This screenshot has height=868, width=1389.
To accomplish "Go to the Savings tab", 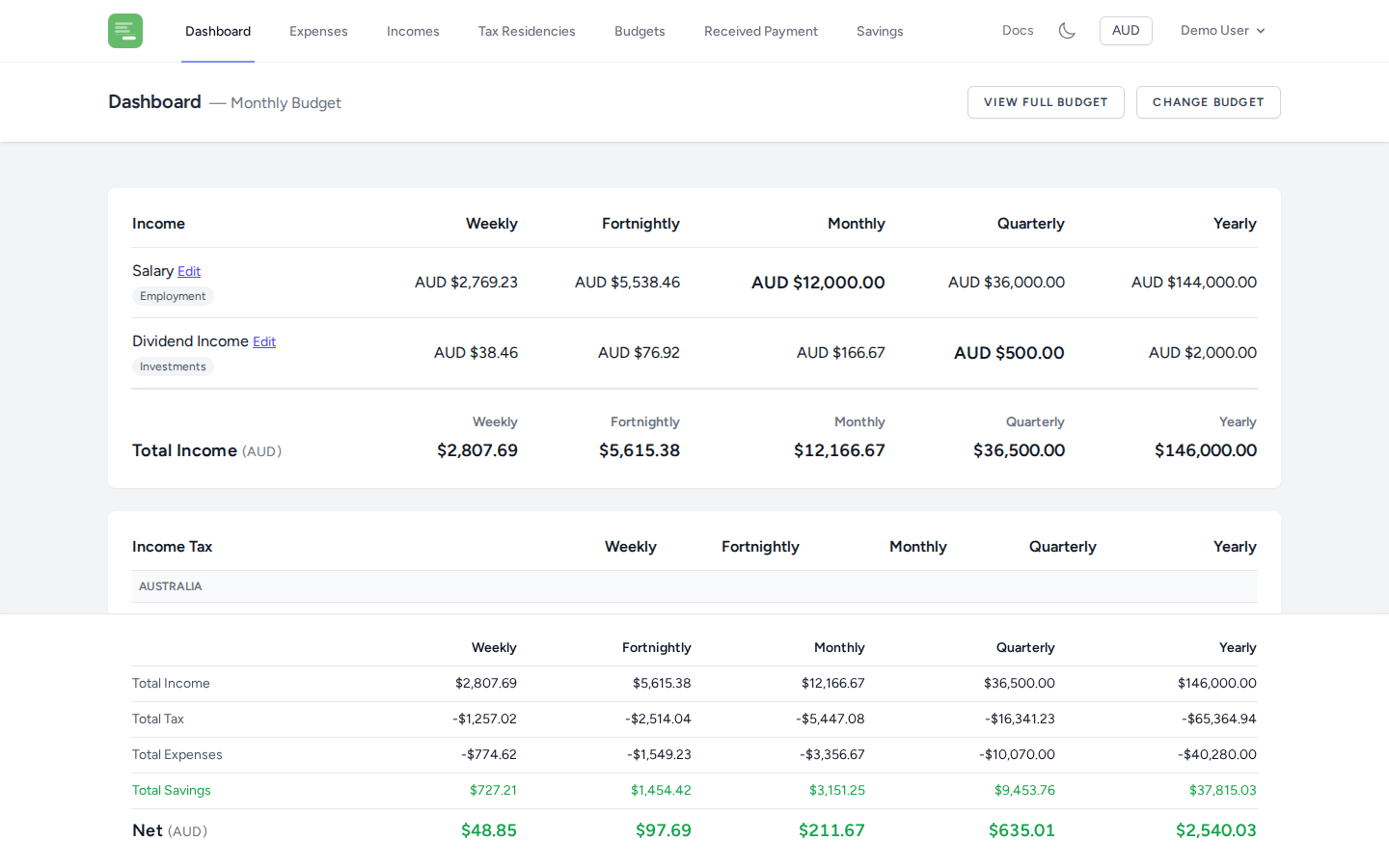I will (x=880, y=31).
